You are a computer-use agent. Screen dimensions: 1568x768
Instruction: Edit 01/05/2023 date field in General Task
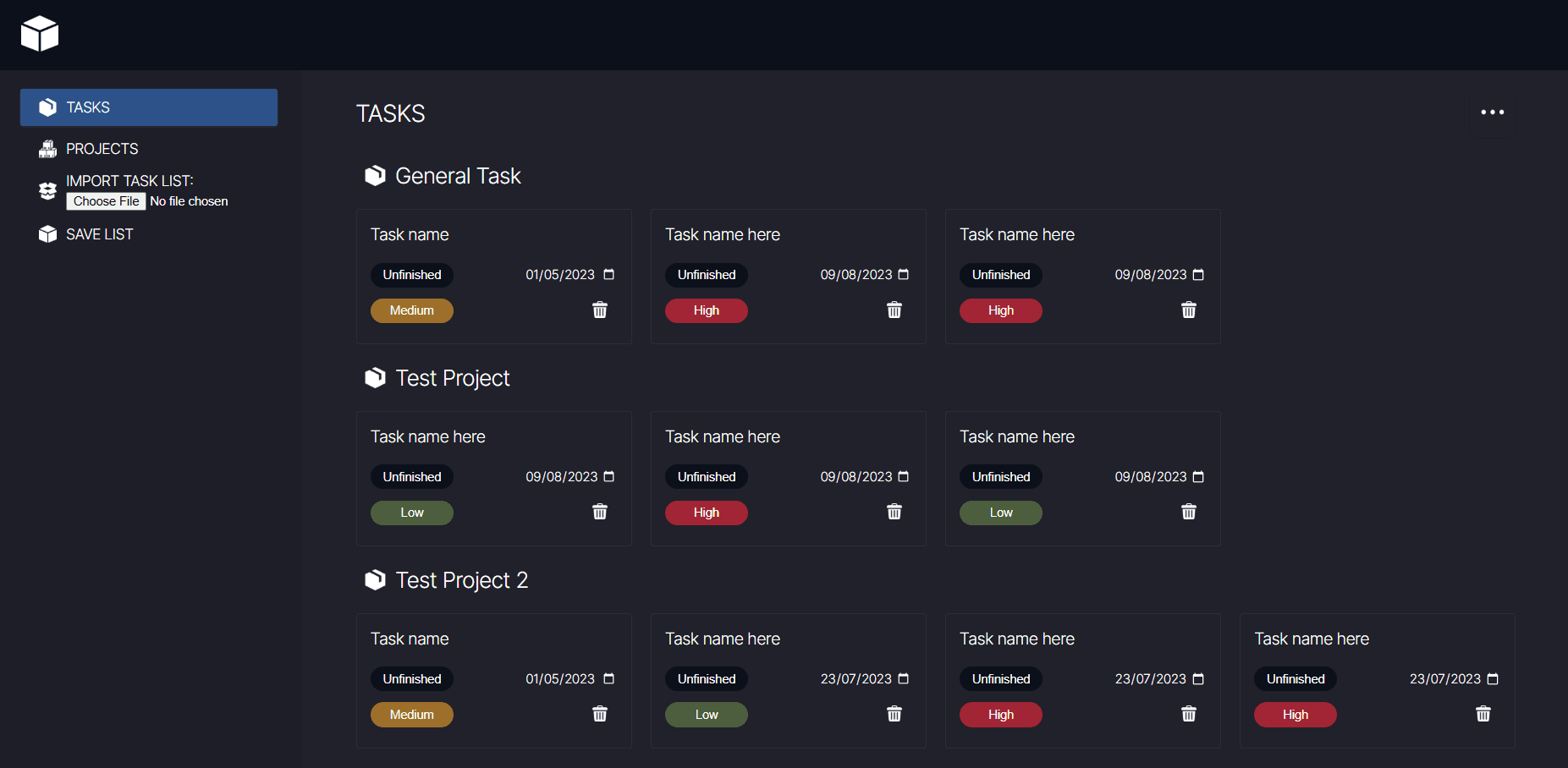[570, 275]
